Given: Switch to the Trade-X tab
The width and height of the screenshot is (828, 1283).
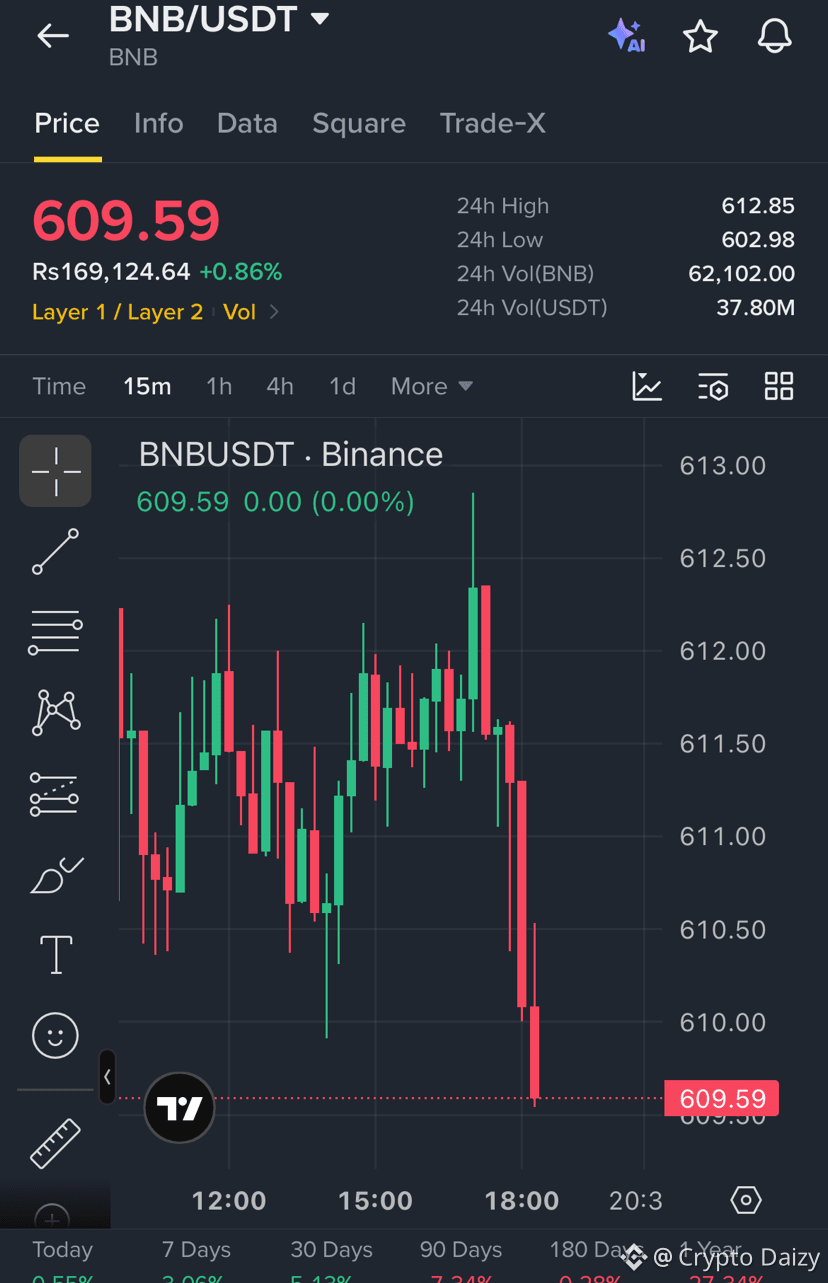Looking at the screenshot, I should point(493,123).
